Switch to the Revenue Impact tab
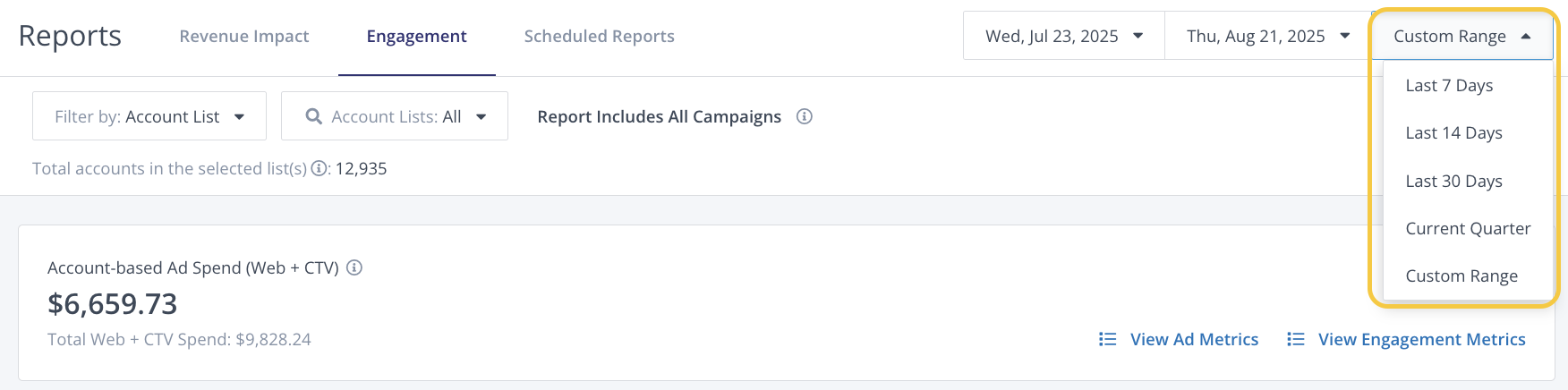Screen dimensions: 1568x390 pyautogui.click(x=244, y=36)
